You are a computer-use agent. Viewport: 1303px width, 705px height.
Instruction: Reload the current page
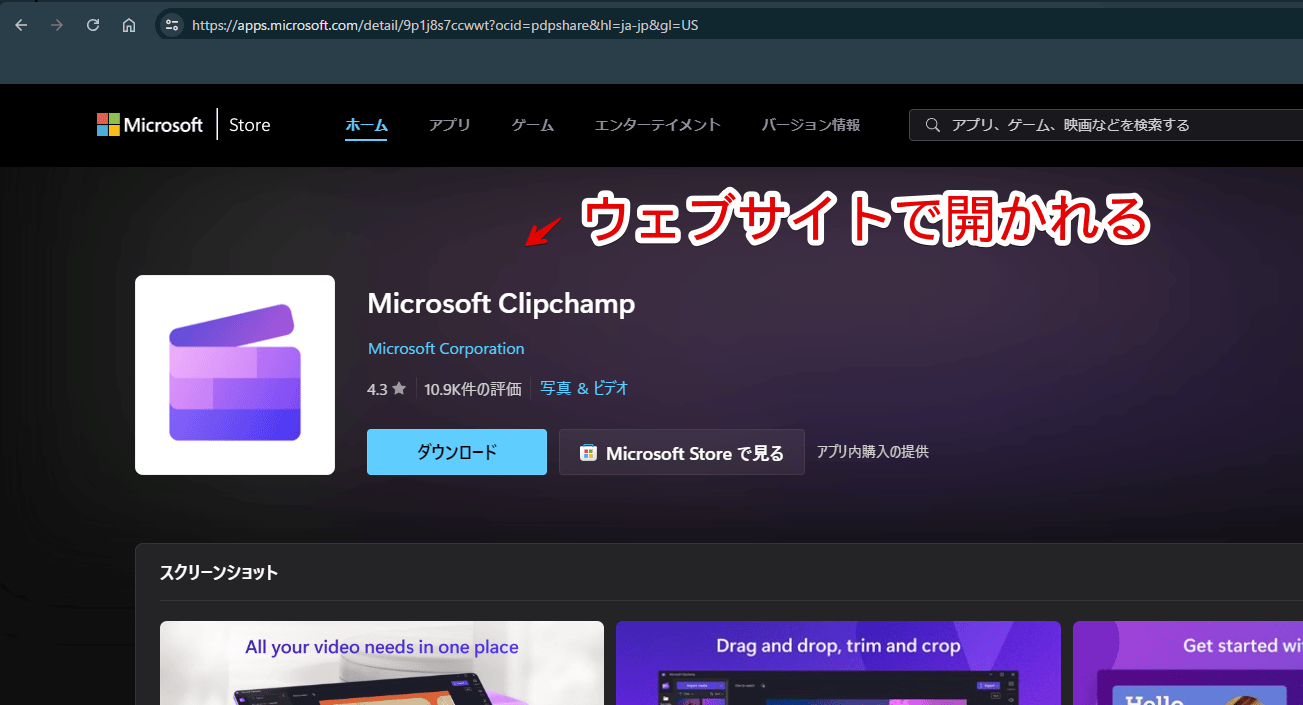(x=93, y=25)
